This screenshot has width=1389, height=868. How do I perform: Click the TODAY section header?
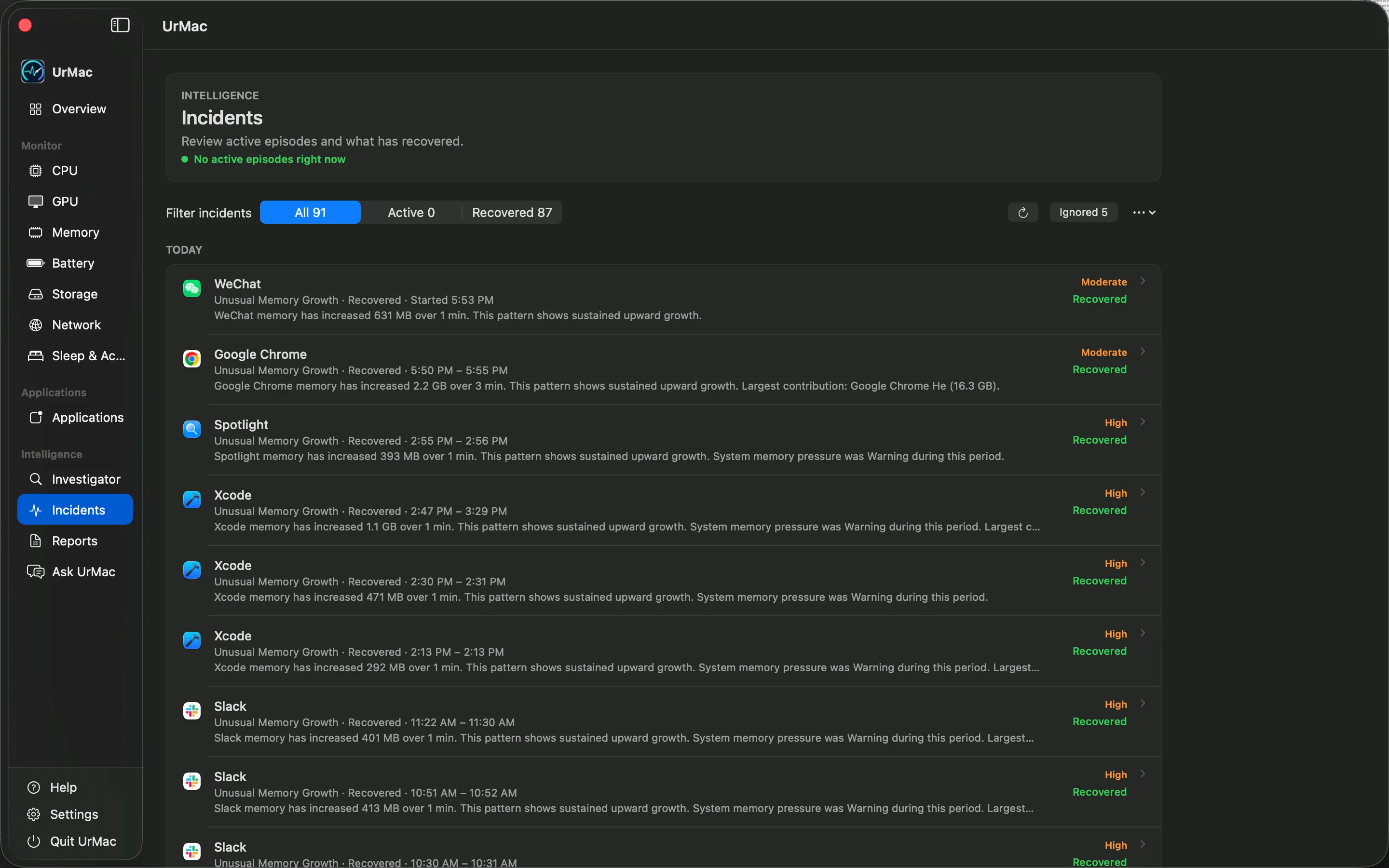point(184,250)
